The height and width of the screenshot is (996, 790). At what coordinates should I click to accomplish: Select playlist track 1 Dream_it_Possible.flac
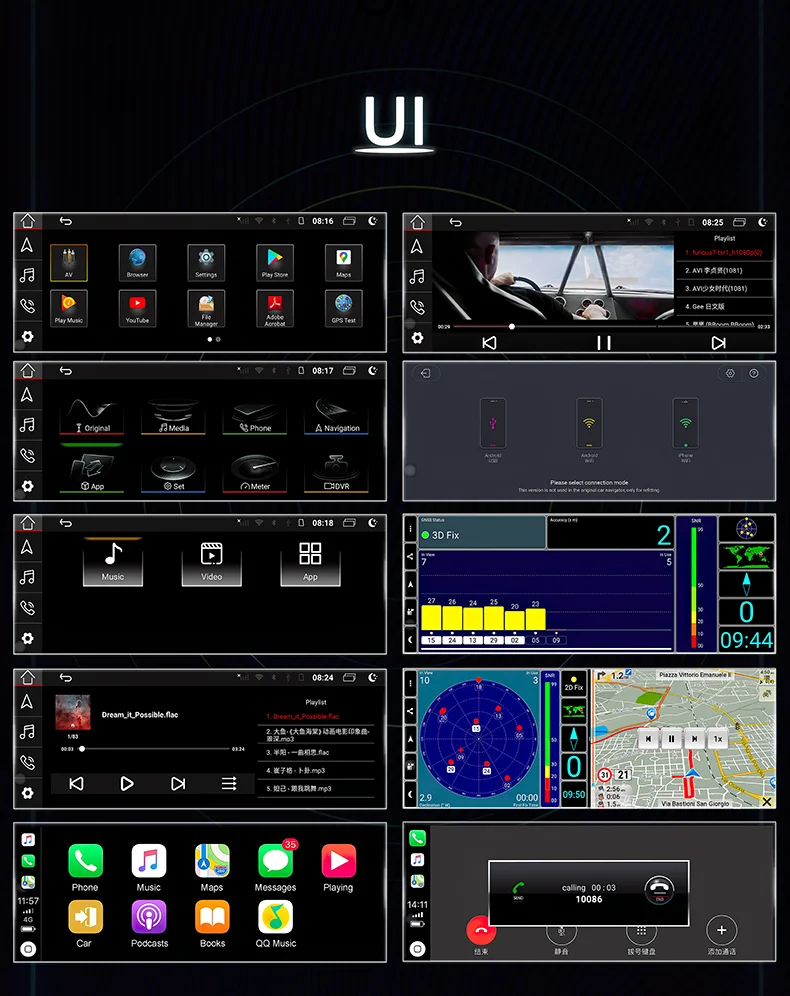pyautogui.click(x=316, y=716)
